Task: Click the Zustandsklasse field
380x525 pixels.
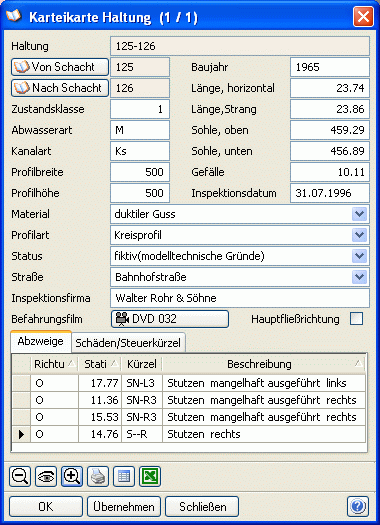Action: 140,109
